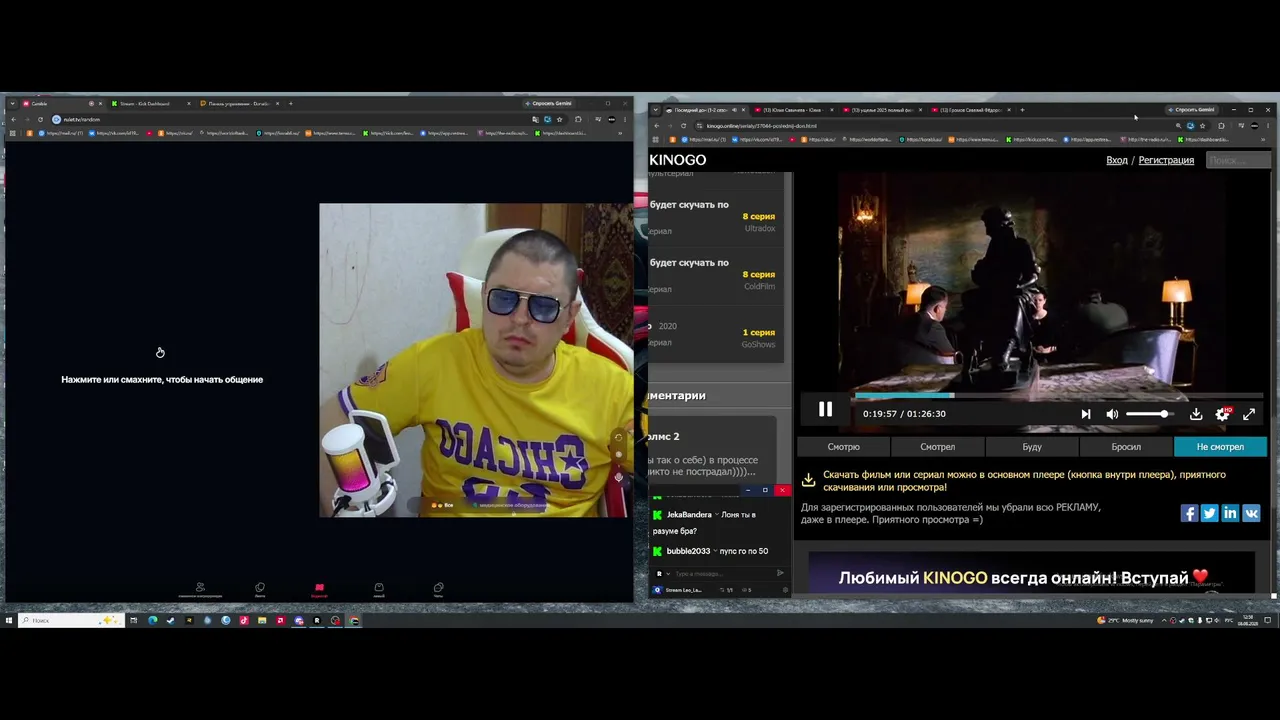This screenshot has width=1280, height=720.
Task: Open Task View on the taskbar
Action: pos(133,620)
